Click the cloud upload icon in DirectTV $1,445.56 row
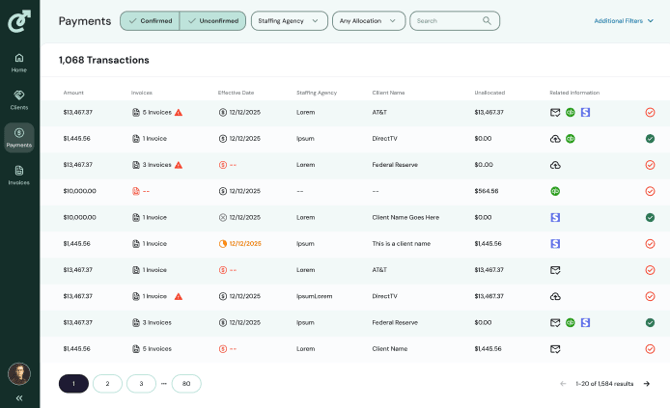670x408 pixels. (555, 139)
